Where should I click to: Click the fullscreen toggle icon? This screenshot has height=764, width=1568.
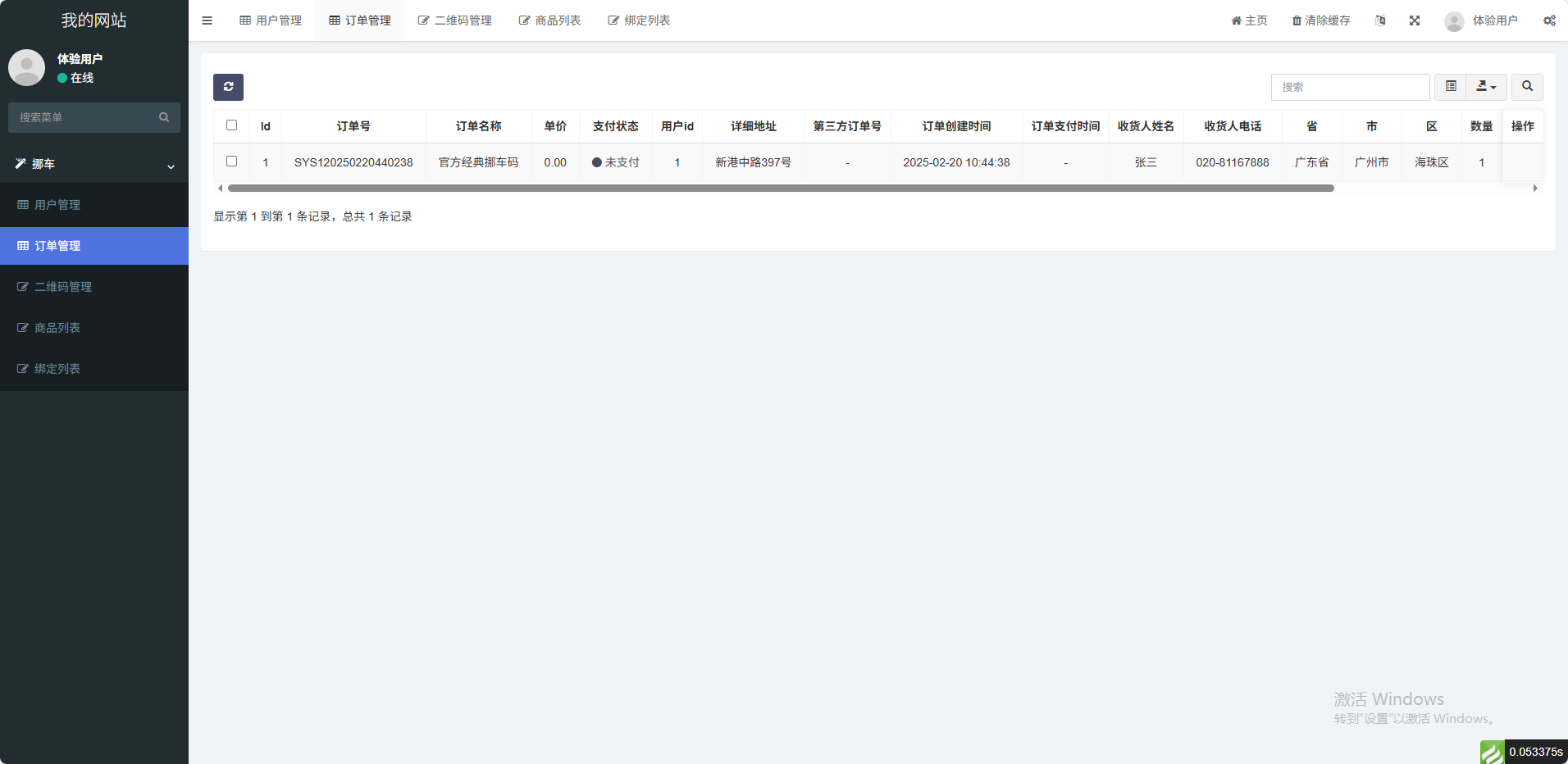(1415, 20)
